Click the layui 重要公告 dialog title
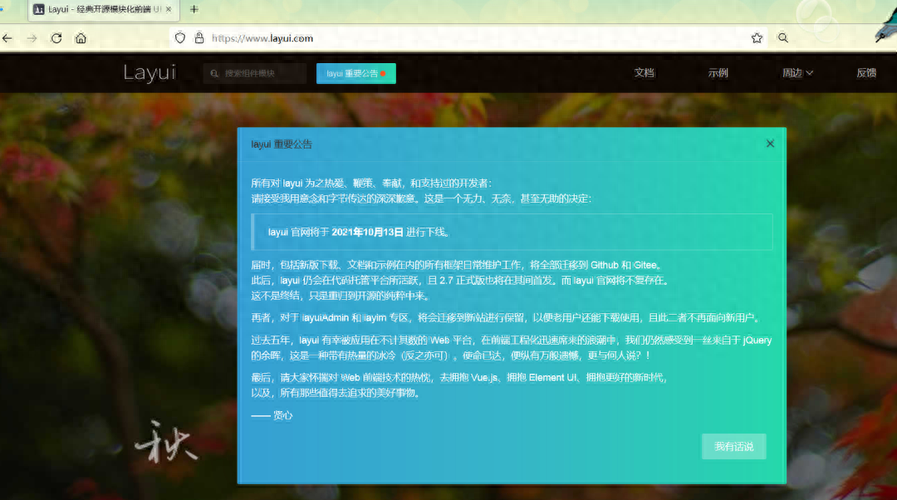The height and width of the screenshot is (500, 897). click(281, 144)
